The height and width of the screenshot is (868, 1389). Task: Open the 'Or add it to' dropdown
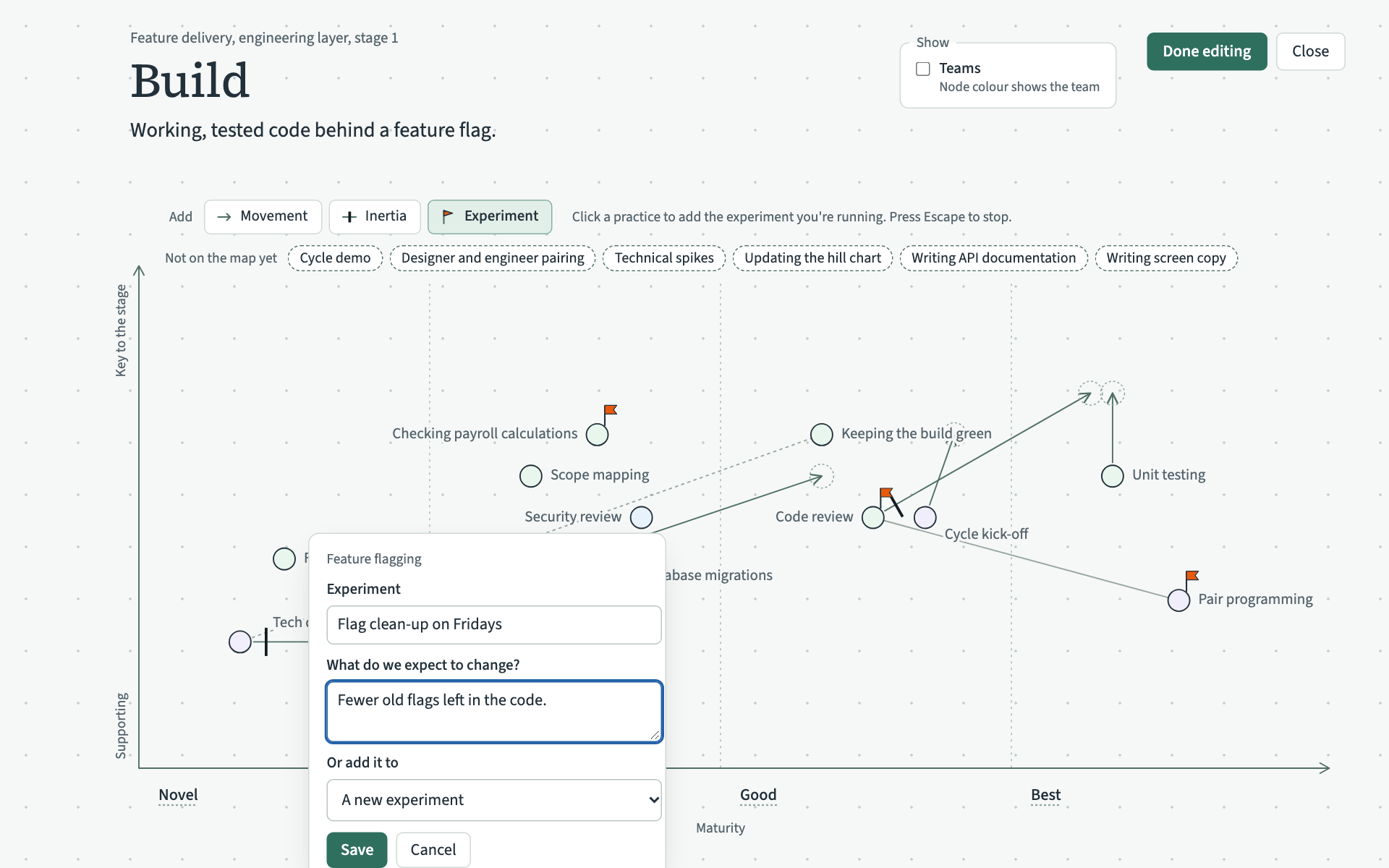(x=494, y=800)
